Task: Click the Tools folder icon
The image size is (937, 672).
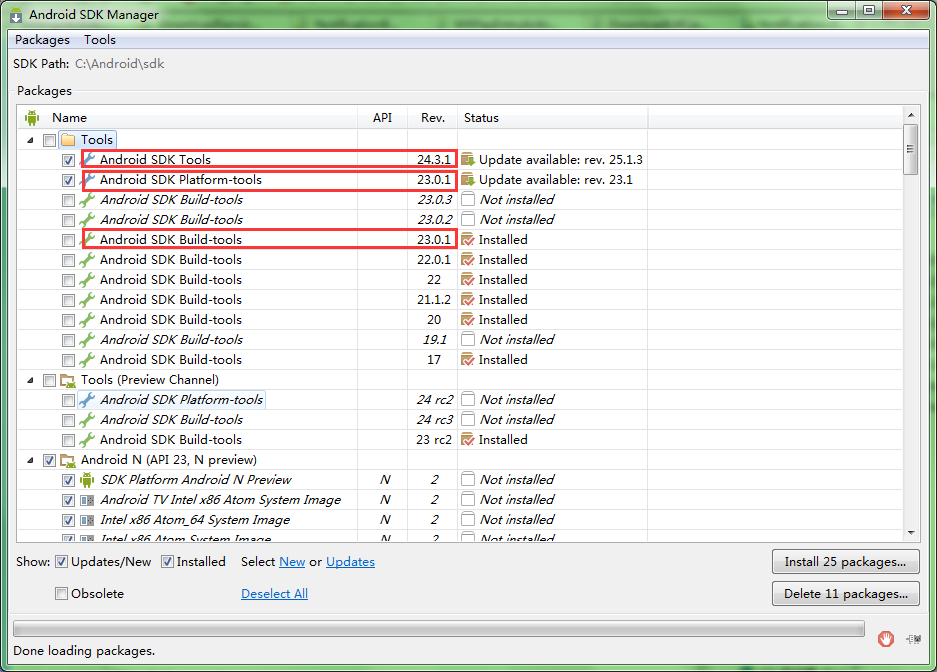Action: tap(68, 140)
